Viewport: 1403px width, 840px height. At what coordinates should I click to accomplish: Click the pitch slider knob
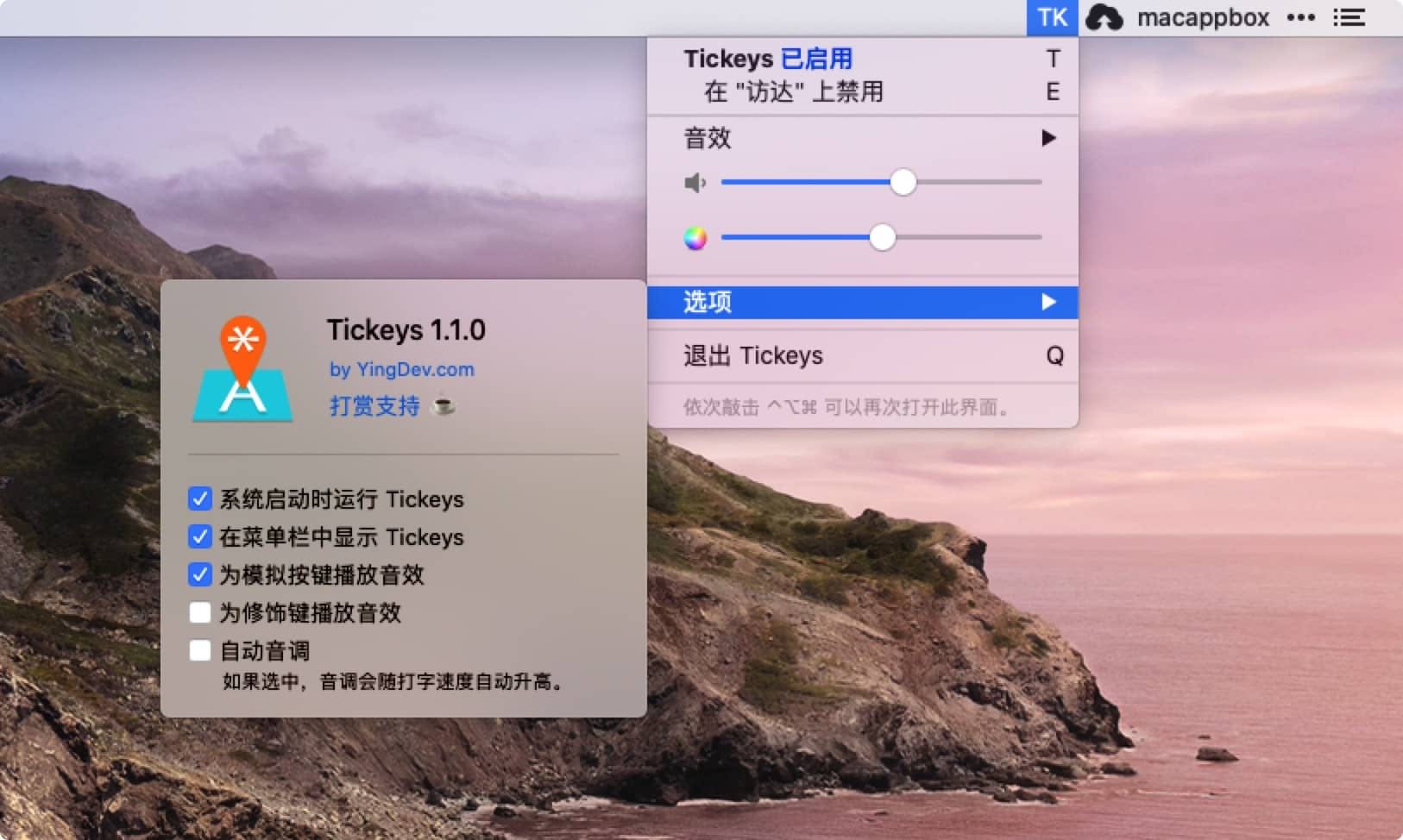(x=882, y=237)
